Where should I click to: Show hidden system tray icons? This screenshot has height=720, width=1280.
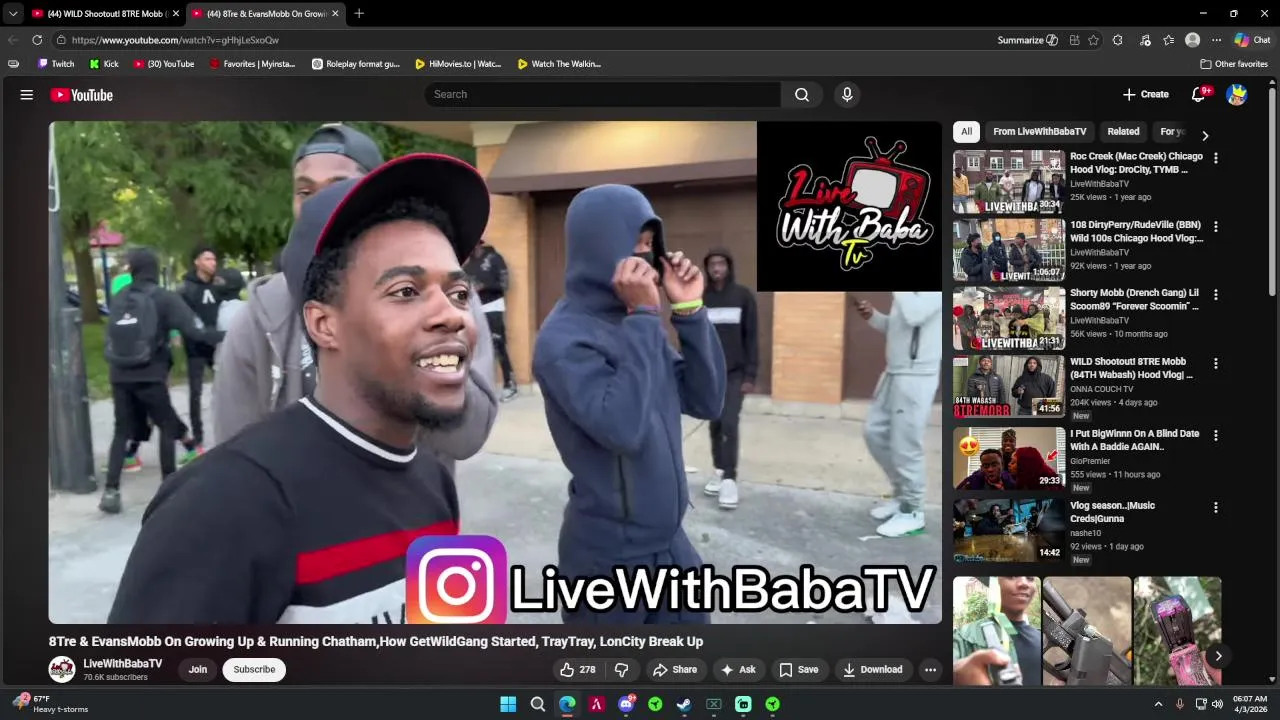[x=1158, y=704]
